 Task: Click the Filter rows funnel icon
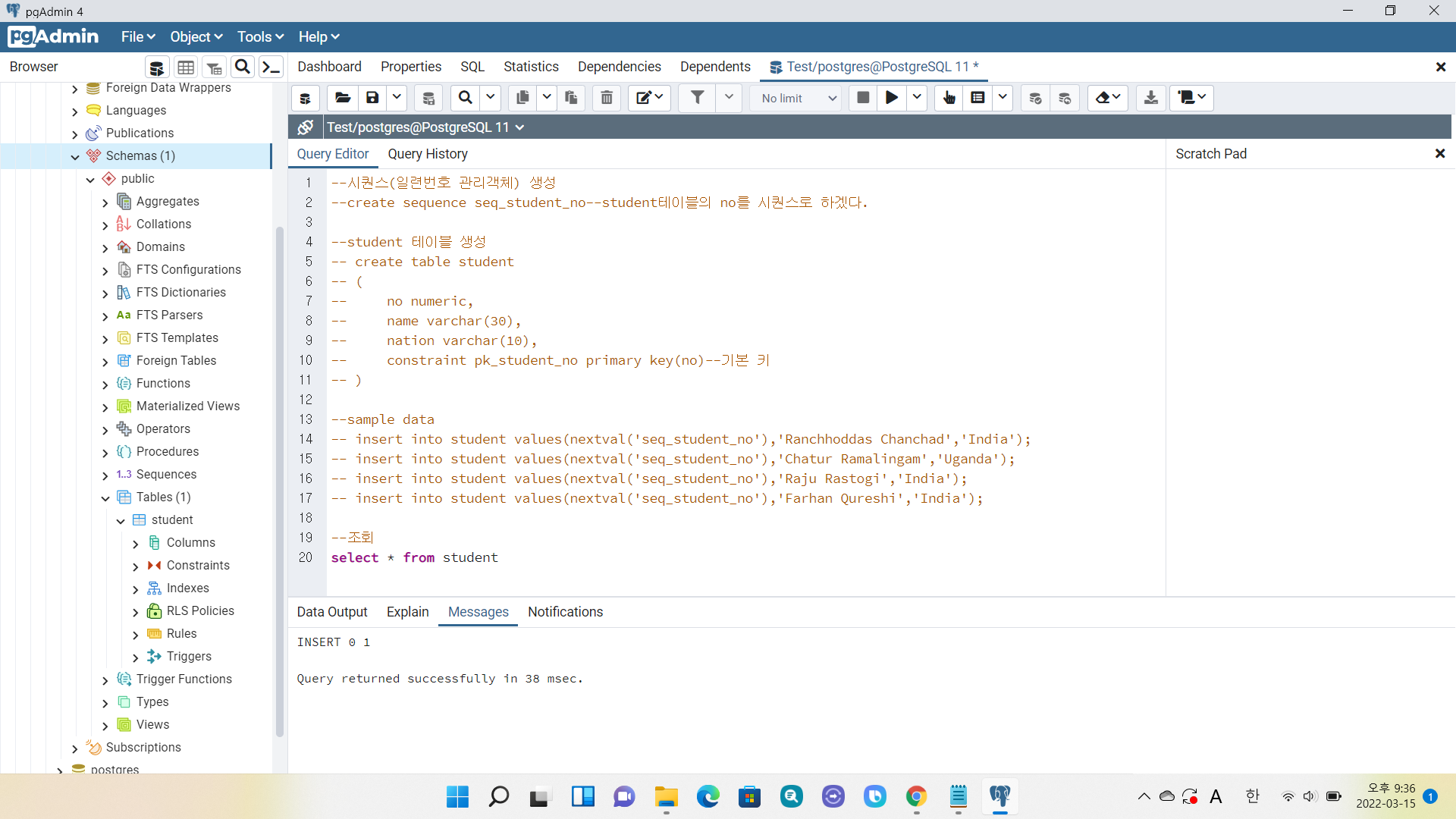click(697, 98)
